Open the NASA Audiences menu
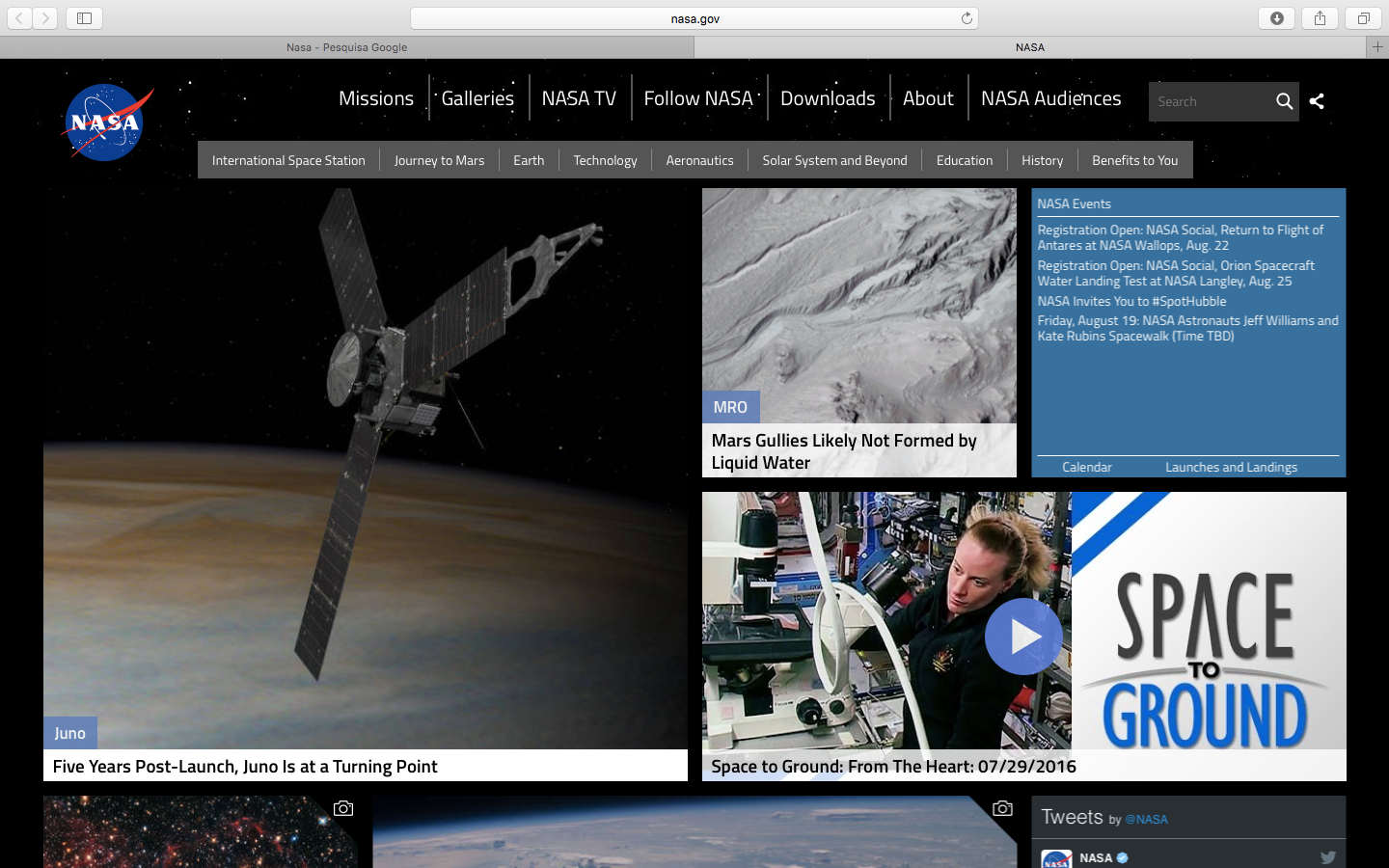Viewport: 1389px width, 868px height. pyautogui.click(x=1050, y=98)
